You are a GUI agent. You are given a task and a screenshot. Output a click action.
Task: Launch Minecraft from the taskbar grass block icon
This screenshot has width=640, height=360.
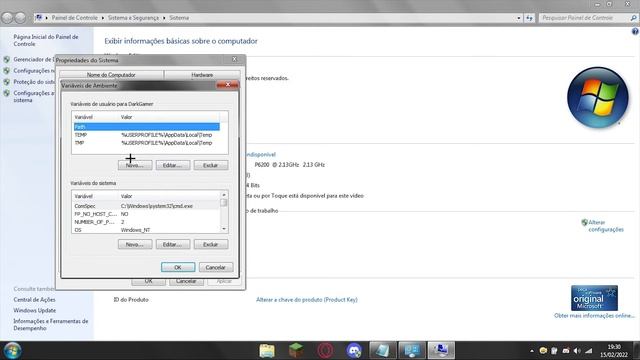tap(296, 351)
